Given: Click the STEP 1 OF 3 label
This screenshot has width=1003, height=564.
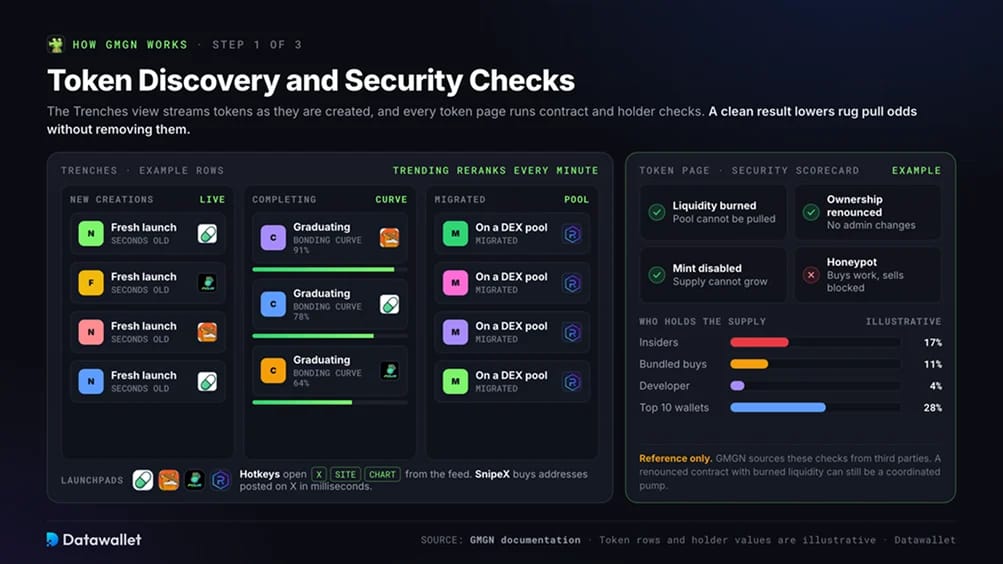Looking at the screenshot, I should tap(257, 45).
